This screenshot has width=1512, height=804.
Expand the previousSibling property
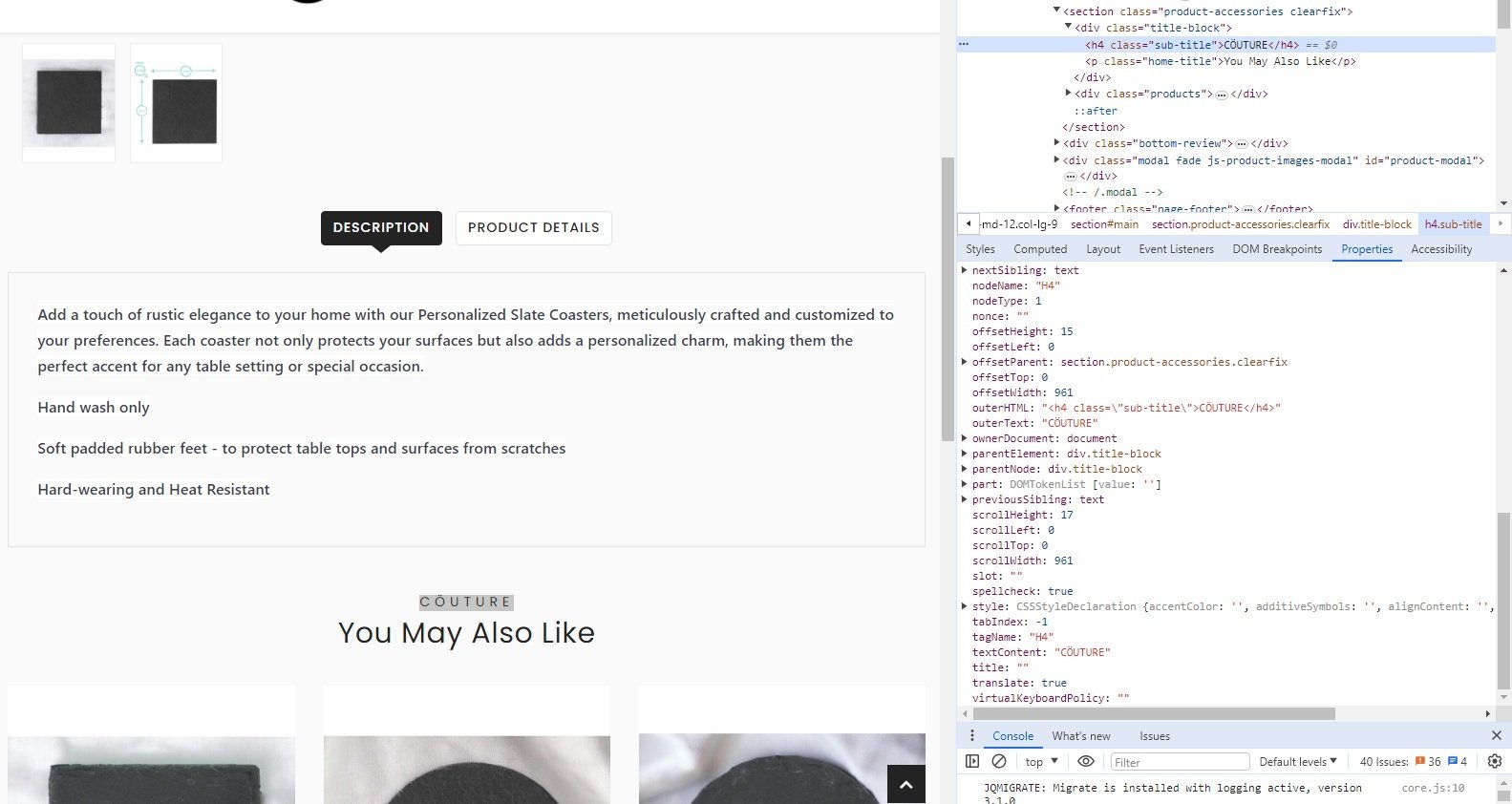pyautogui.click(x=965, y=499)
